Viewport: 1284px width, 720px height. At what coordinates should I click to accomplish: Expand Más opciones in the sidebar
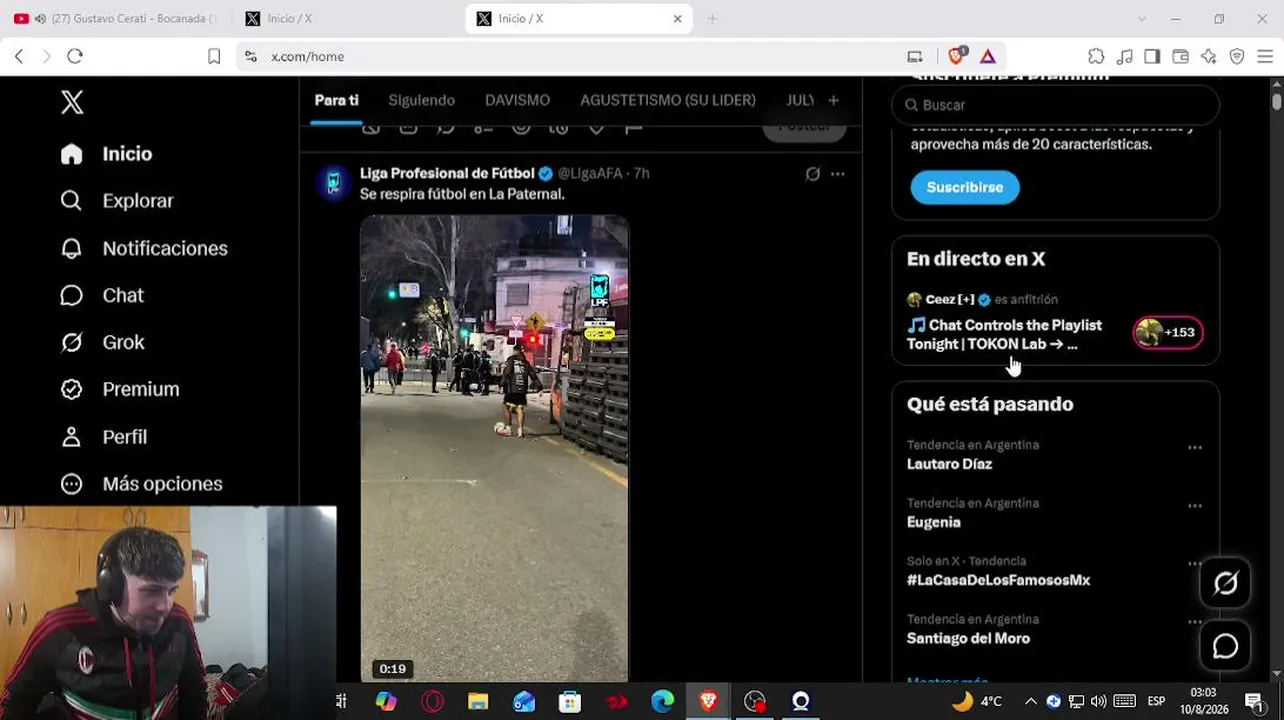coord(141,484)
